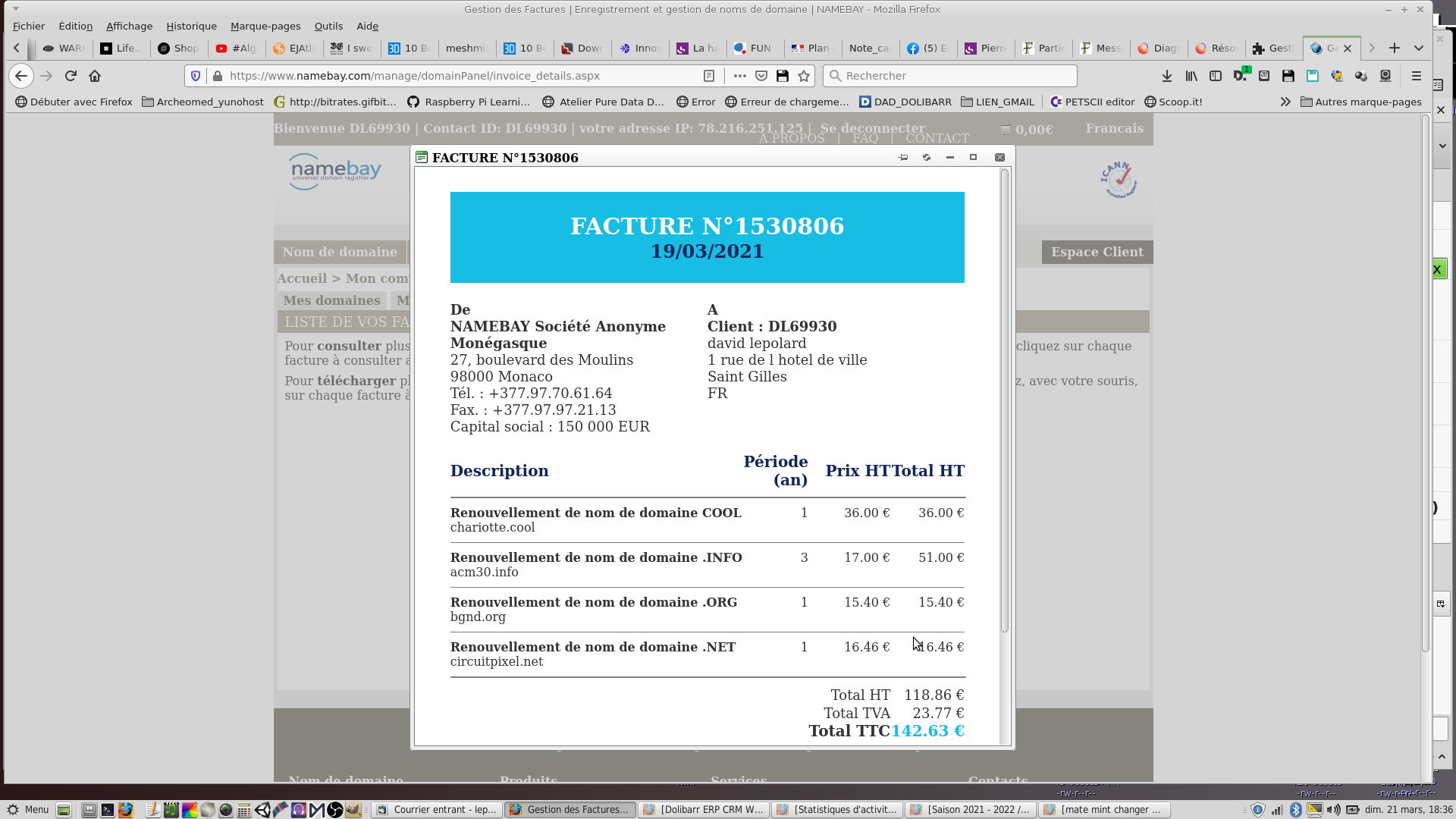The height and width of the screenshot is (819, 1456).
Task: Reload the current page
Action: pyautogui.click(x=71, y=76)
